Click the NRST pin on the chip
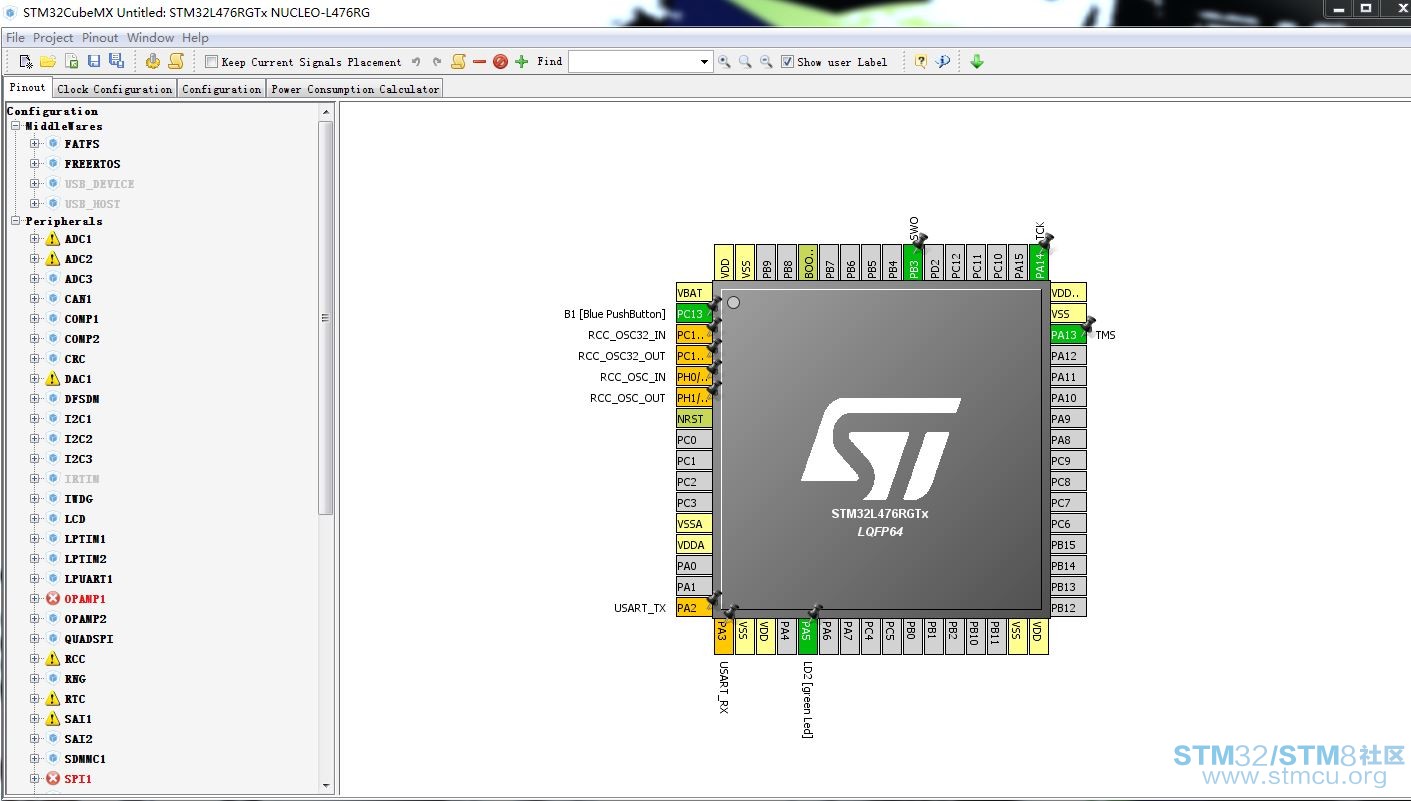 tap(694, 419)
